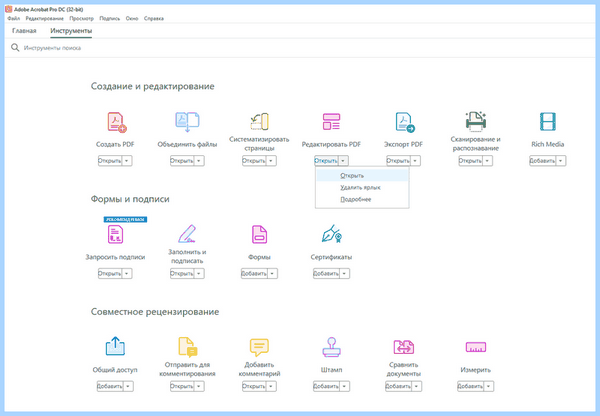The image size is (600, 416).
Task: Click Открыть button under Объединить файлы
Action: [x=182, y=161]
